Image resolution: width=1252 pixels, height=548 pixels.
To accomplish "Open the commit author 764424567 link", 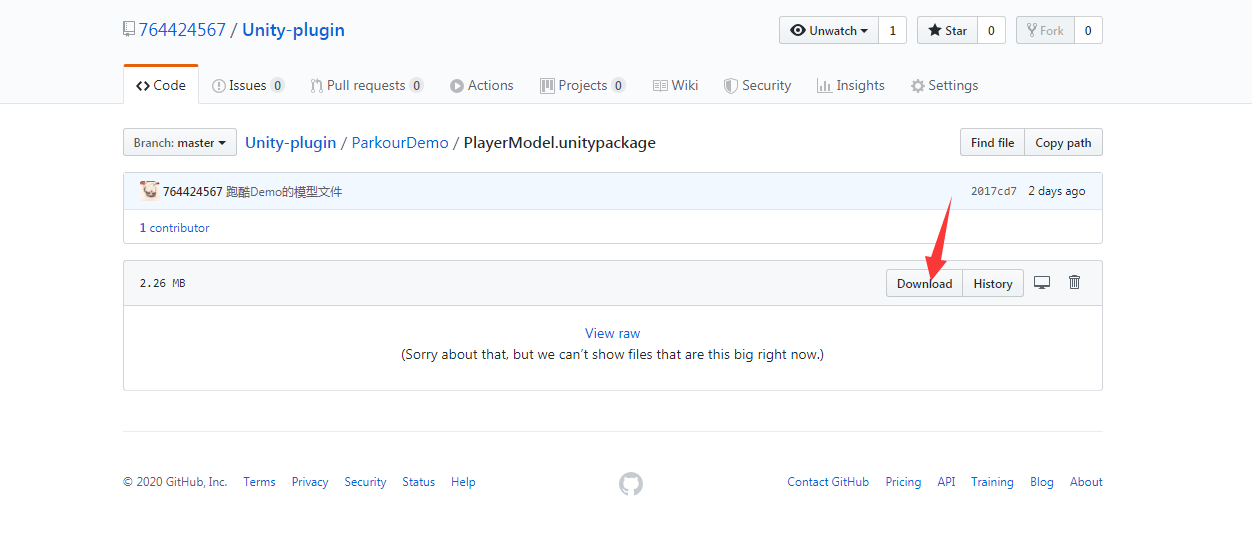I will [x=193, y=192].
